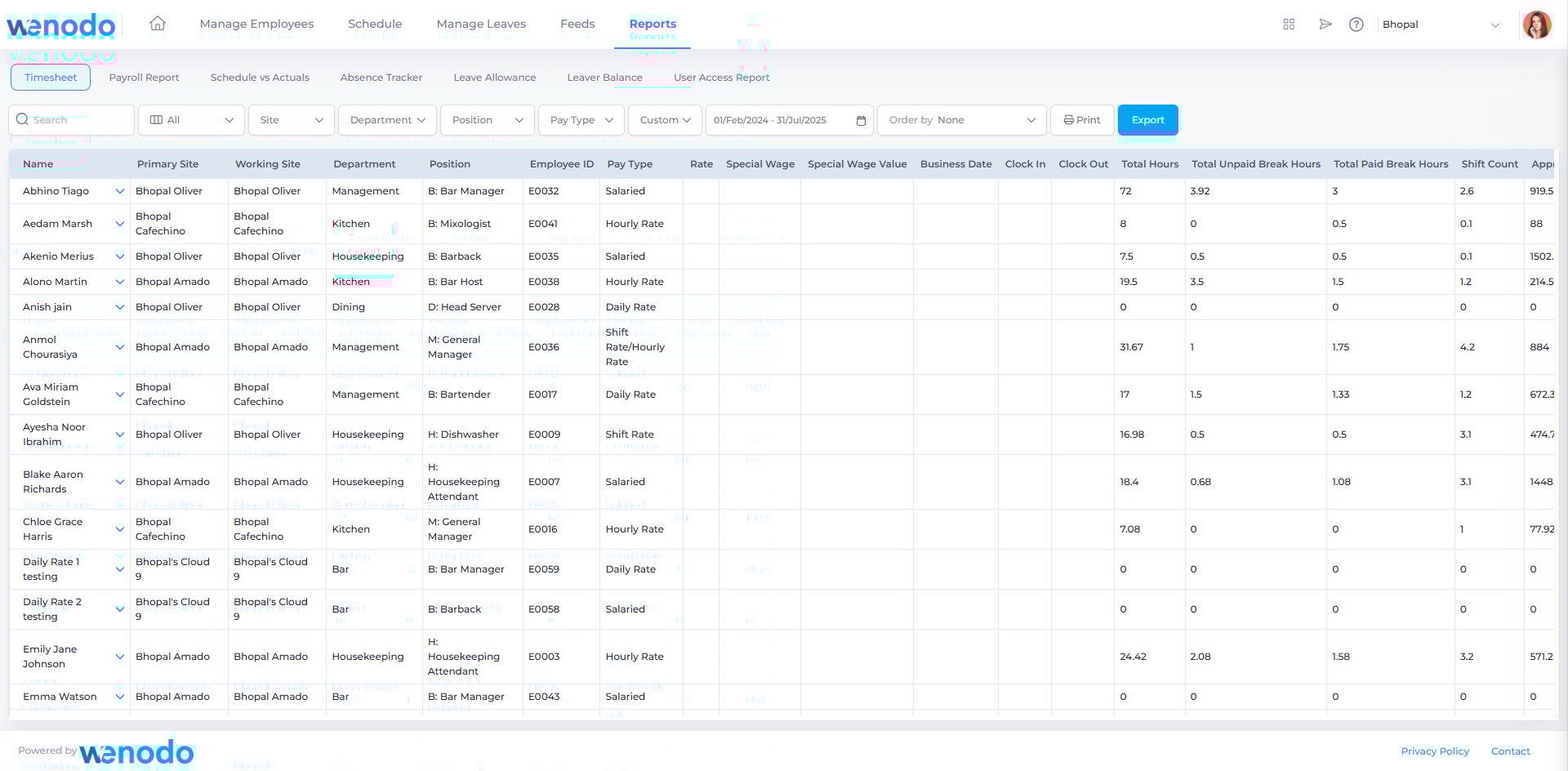Viewport: 1568px width, 771px height.
Task: Click the Export button
Action: click(x=1147, y=120)
